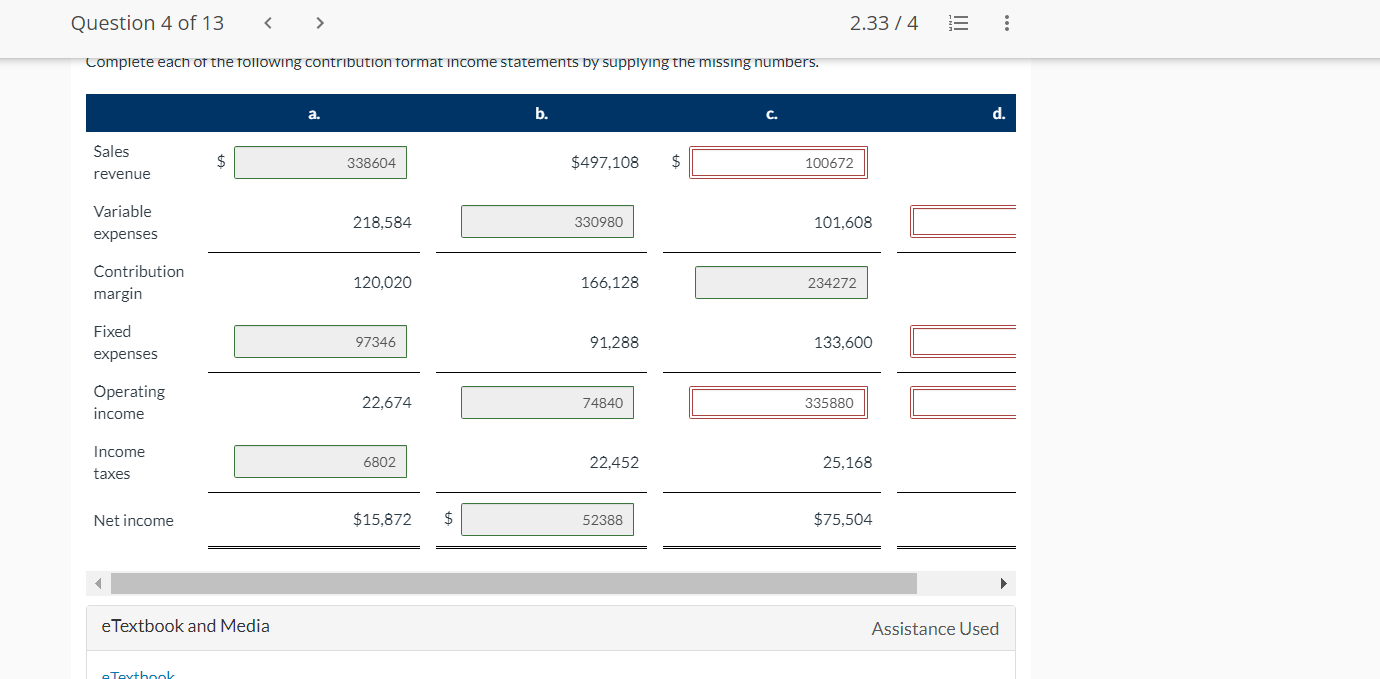This screenshot has width=1380, height=679.
Task: Click the value 218,584 in column a
Action: (382, 222)
